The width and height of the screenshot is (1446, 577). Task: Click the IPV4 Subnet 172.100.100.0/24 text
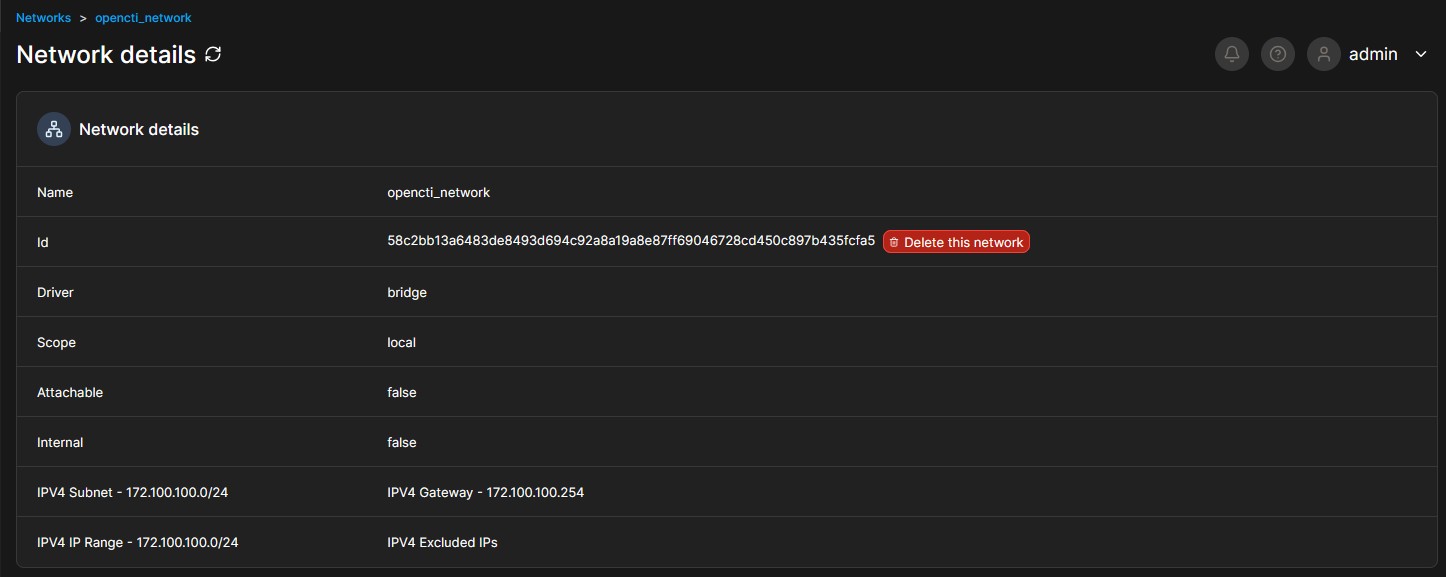133,492
